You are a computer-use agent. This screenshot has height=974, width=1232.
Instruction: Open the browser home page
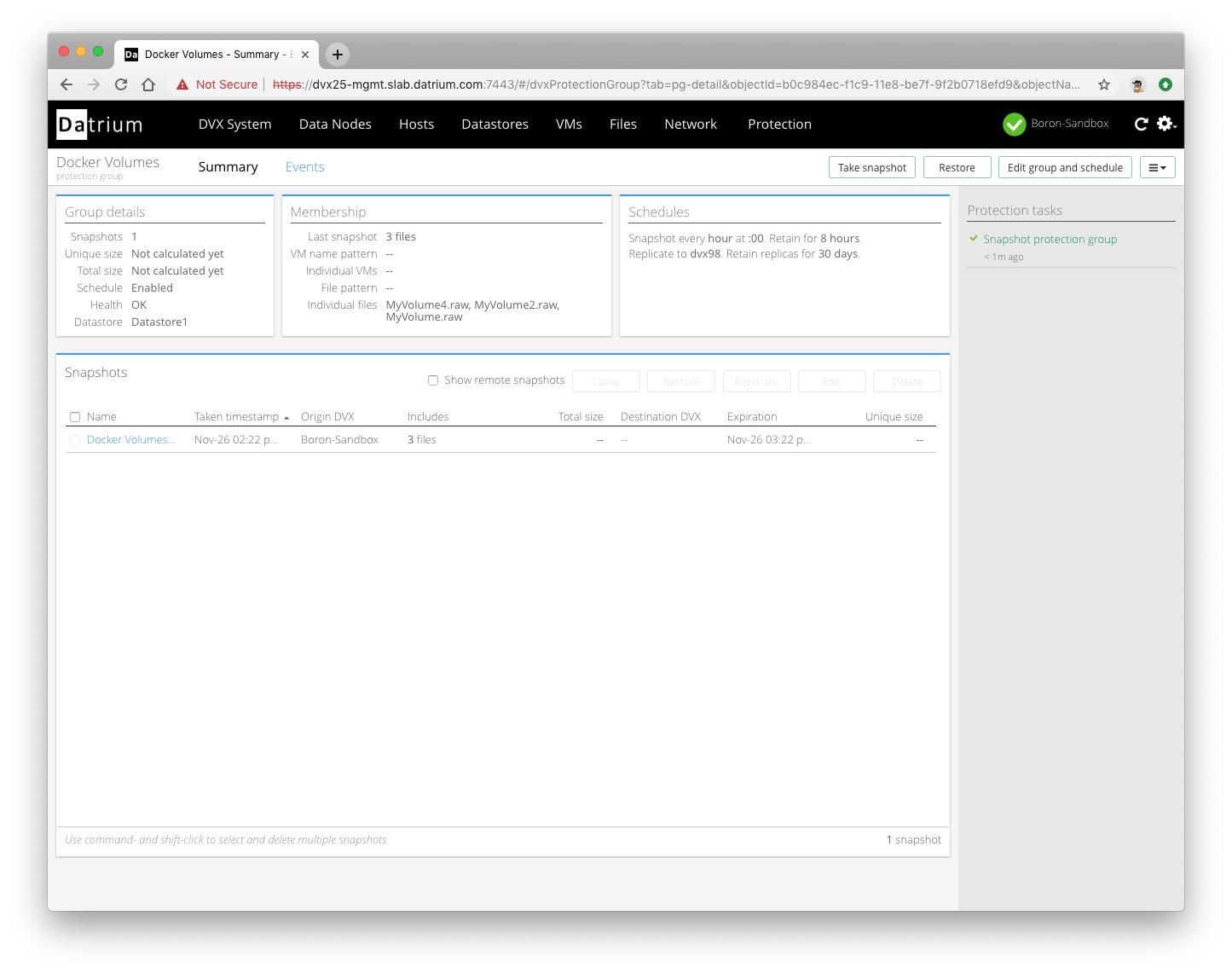pyautogui.click(x=148, y=84)
